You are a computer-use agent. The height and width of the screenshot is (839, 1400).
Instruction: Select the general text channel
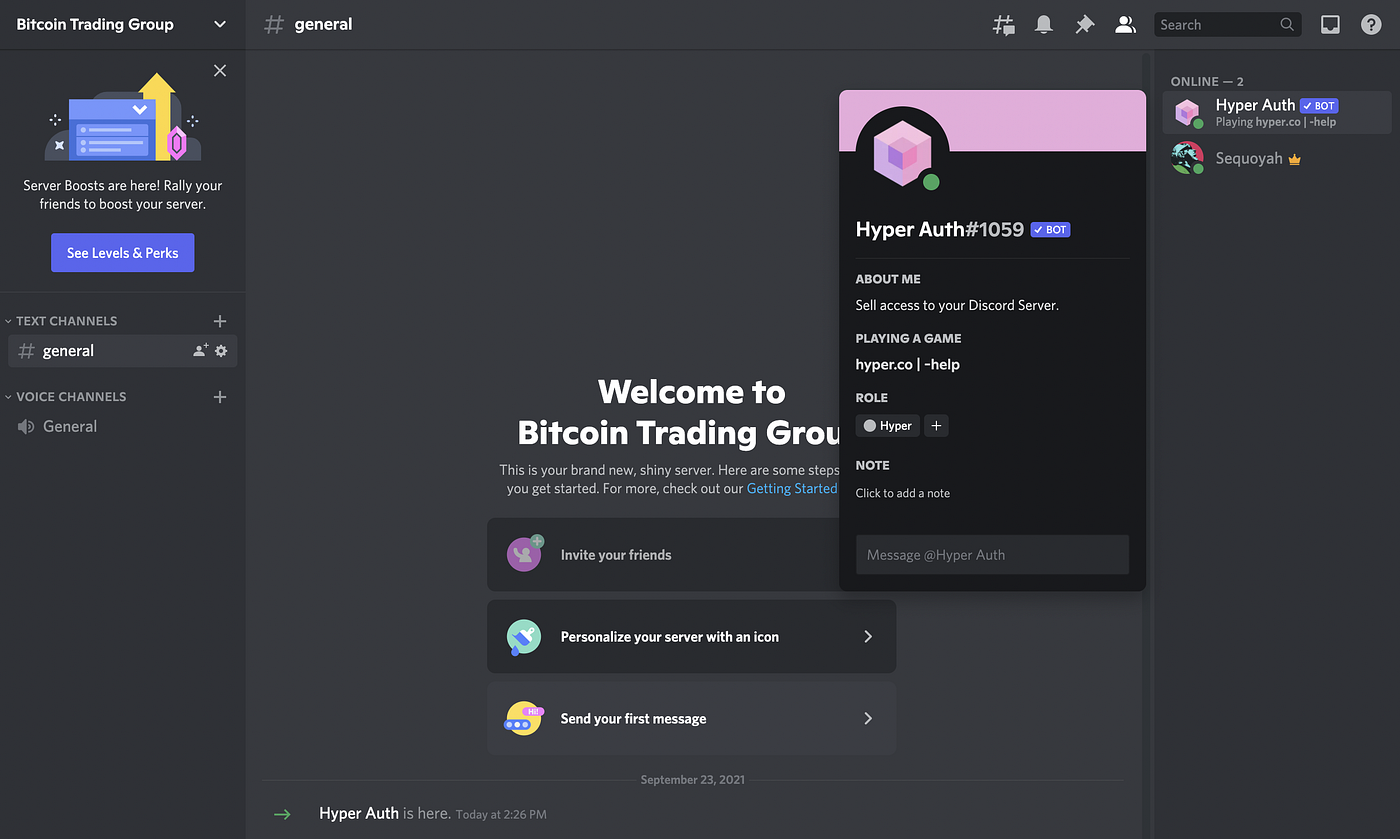69,351
